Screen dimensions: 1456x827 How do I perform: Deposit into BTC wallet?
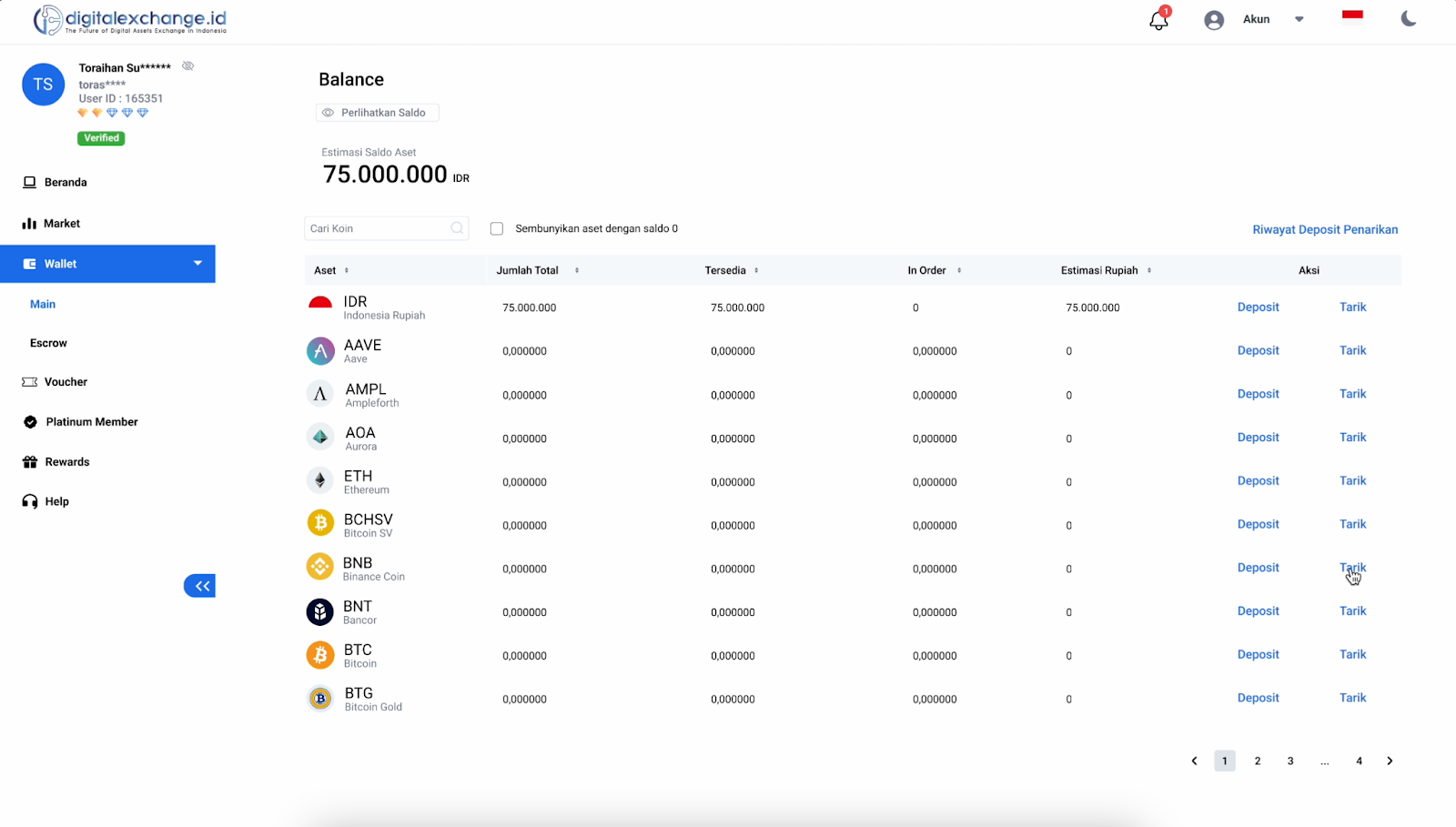pos(1259,654)
